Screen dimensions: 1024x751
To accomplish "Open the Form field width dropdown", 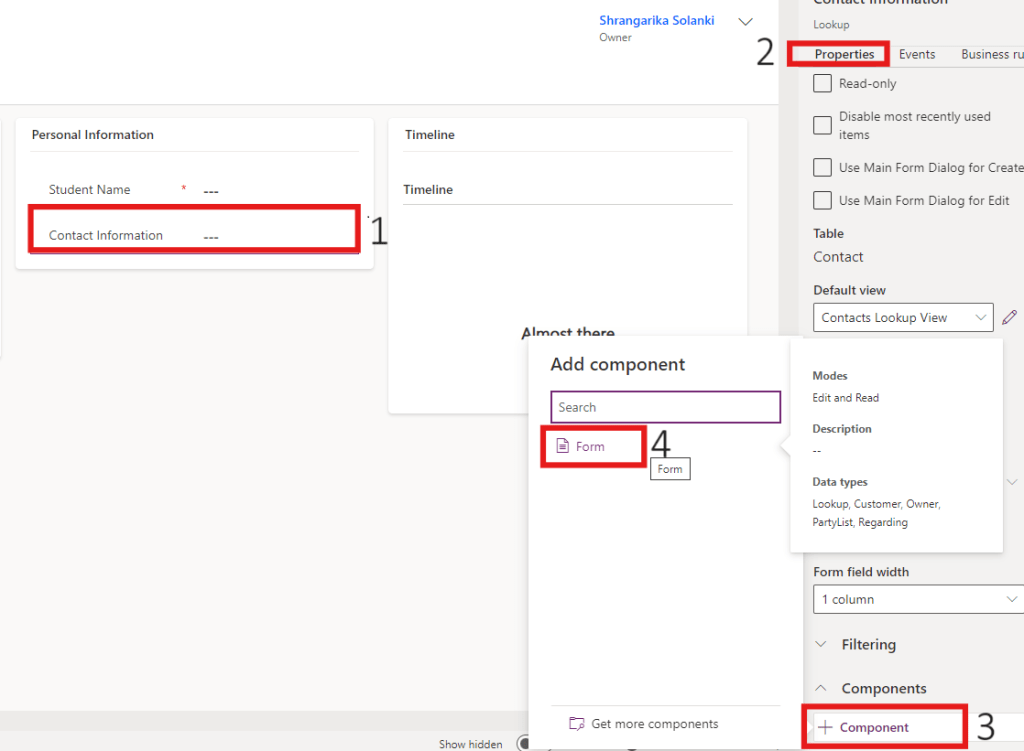I will tap(916, 599).
